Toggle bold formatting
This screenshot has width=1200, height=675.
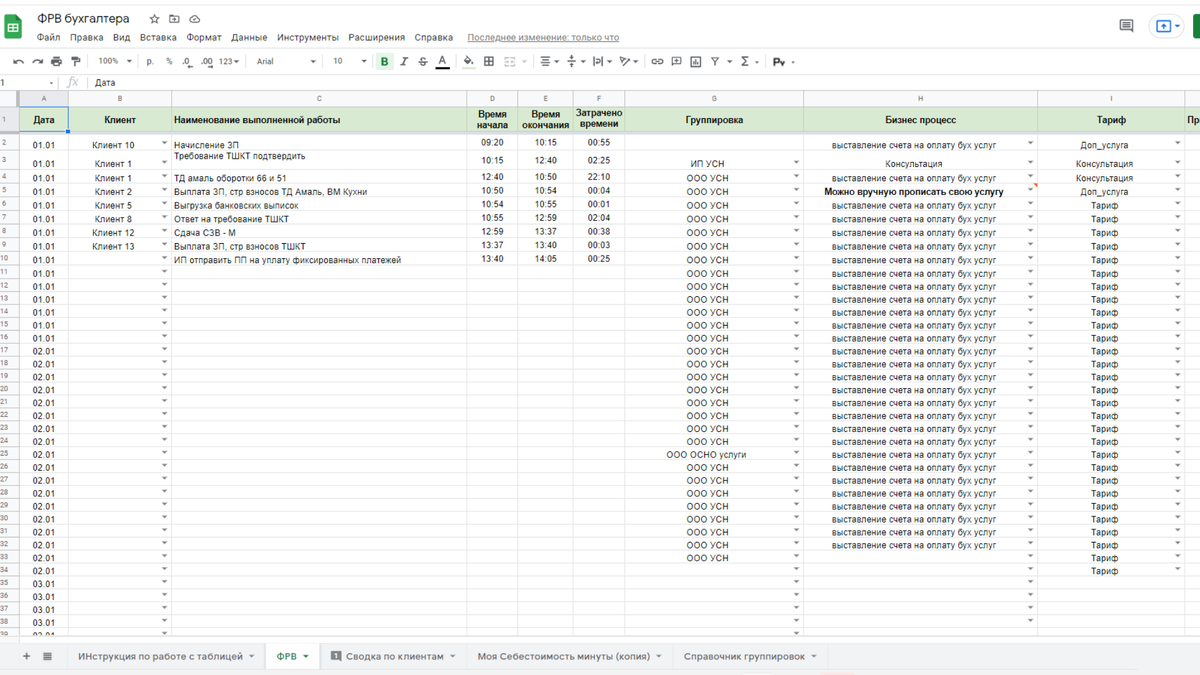[x=385, y=62]
